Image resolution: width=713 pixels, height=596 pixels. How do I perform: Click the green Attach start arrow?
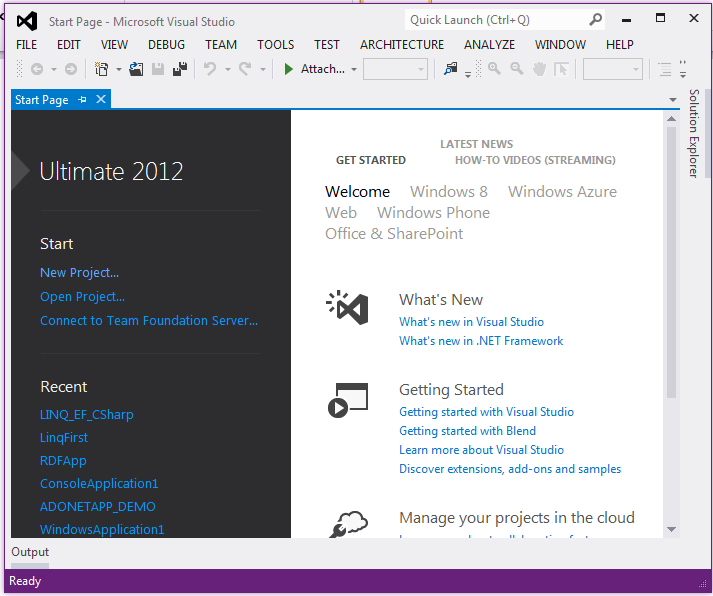click(x=288, y=69)
